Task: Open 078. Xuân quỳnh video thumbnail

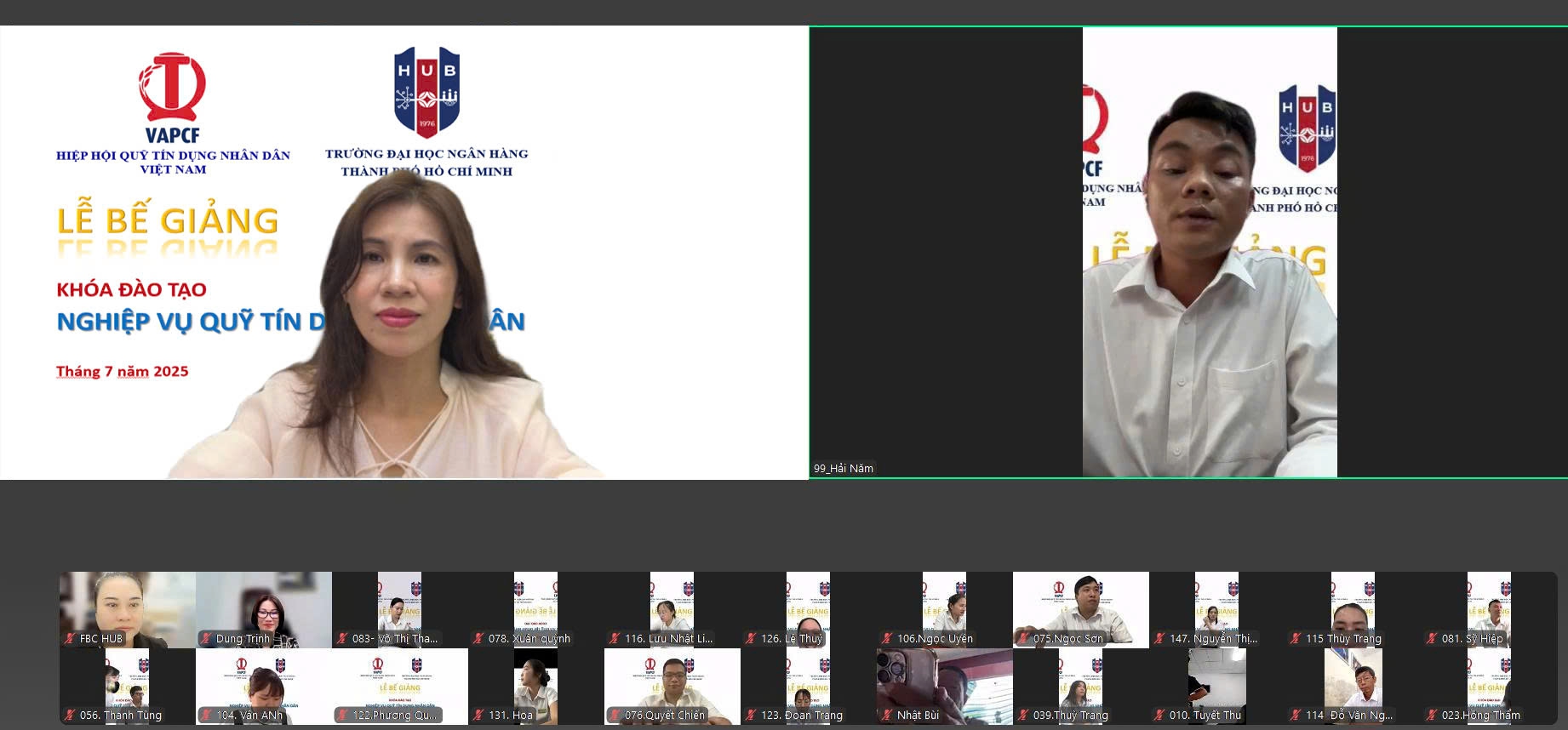Action: click(x=536, y=610)
